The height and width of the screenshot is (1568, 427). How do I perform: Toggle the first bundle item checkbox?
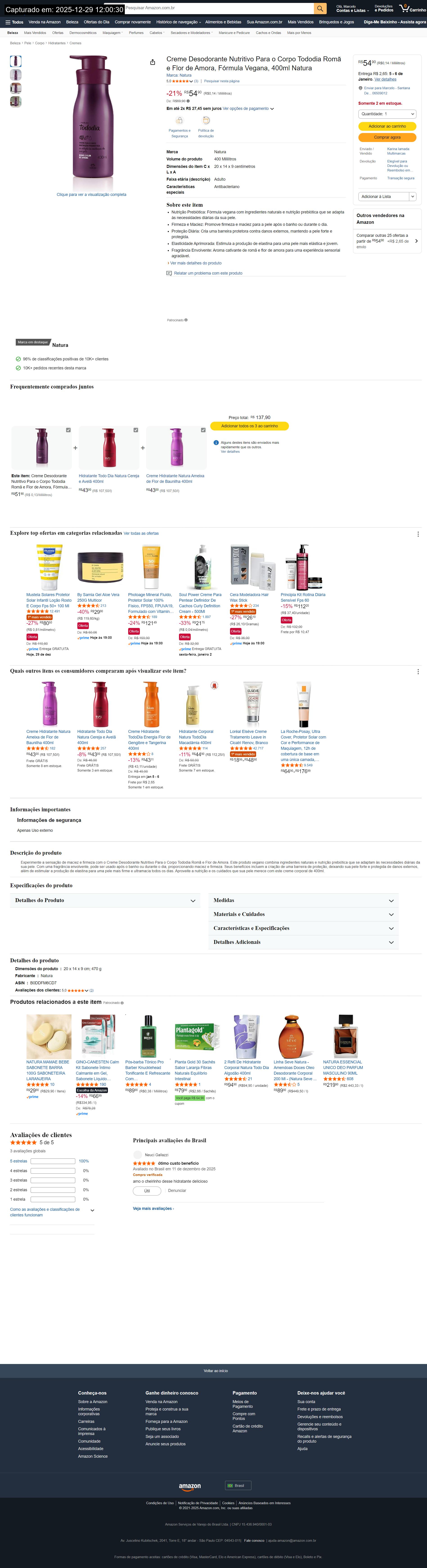tap(68, 430)
